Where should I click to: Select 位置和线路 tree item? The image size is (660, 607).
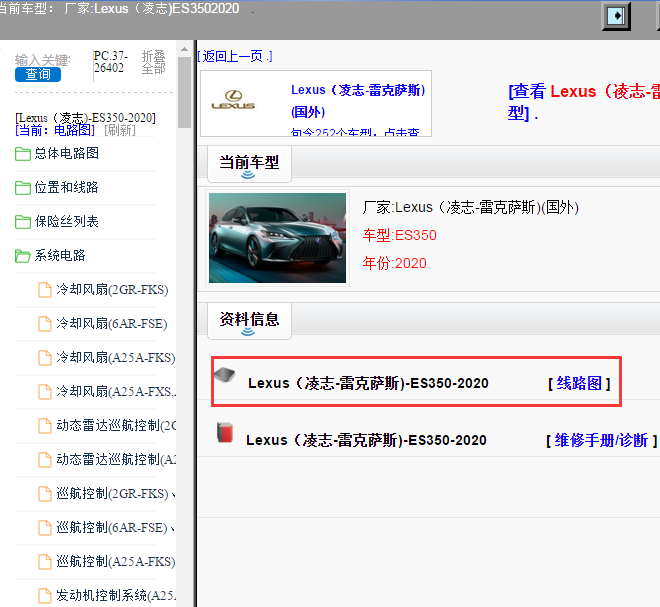coord(67,187)
